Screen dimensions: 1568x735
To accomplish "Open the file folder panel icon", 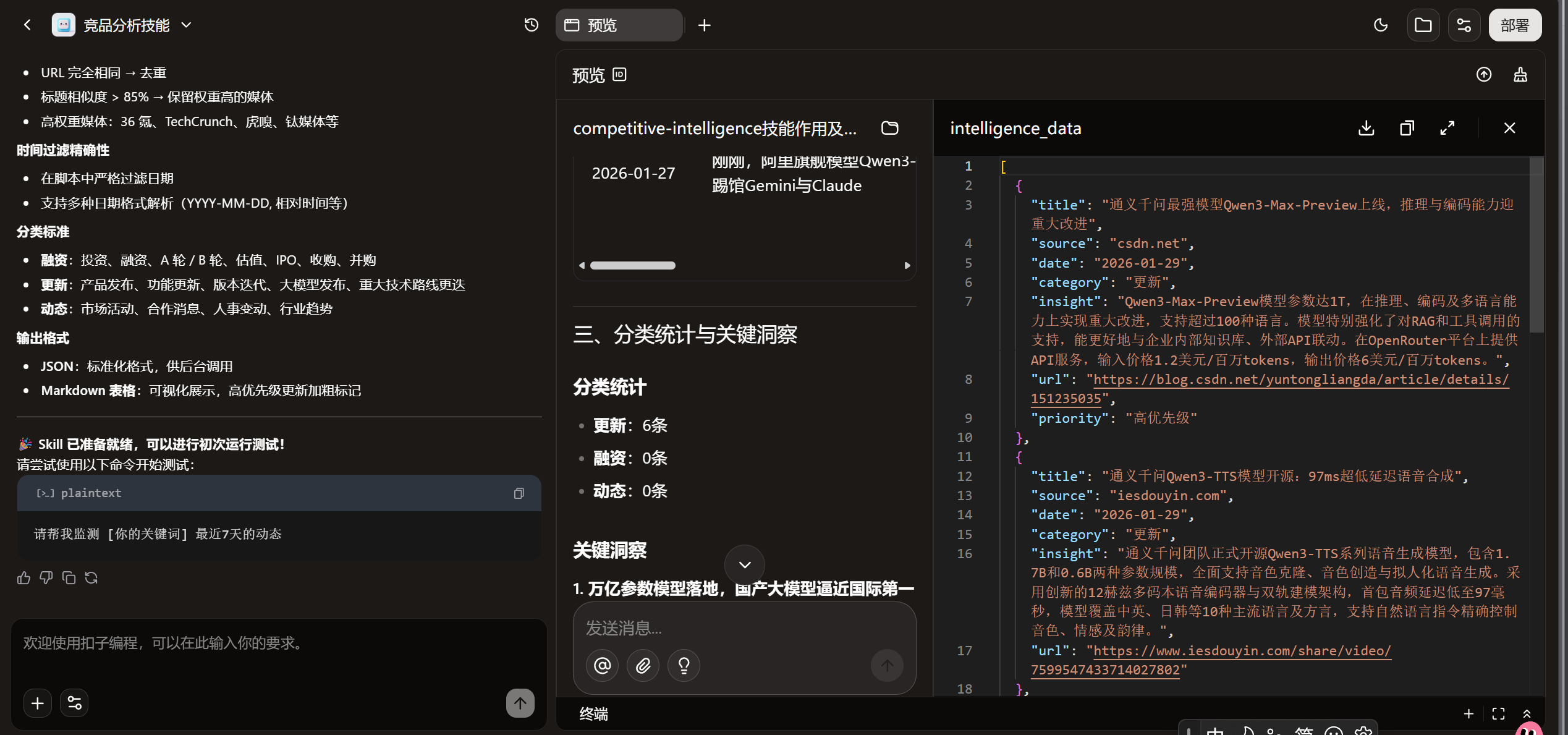I will [1423, 25].
